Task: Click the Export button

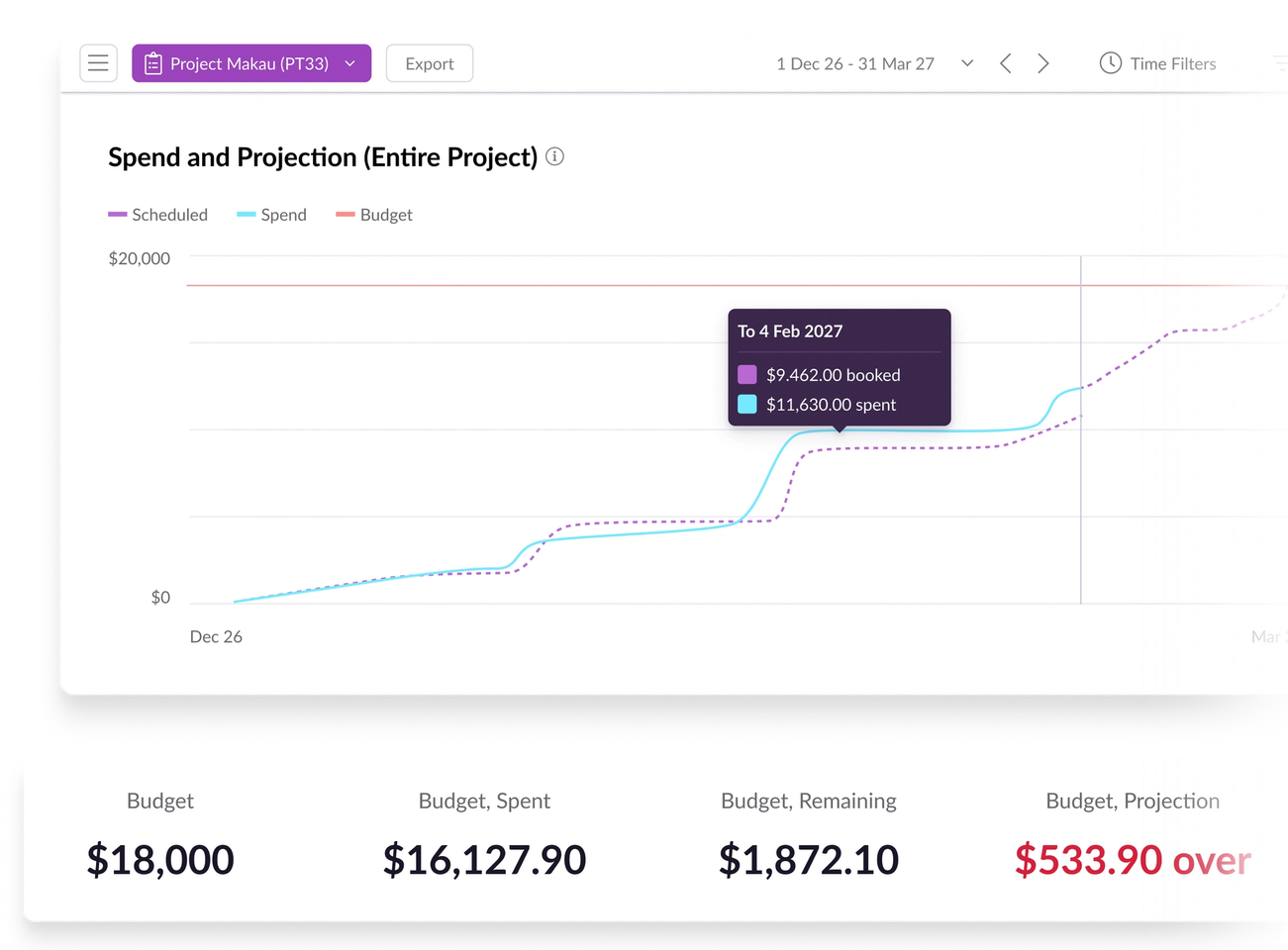Action: click(430, 63)
